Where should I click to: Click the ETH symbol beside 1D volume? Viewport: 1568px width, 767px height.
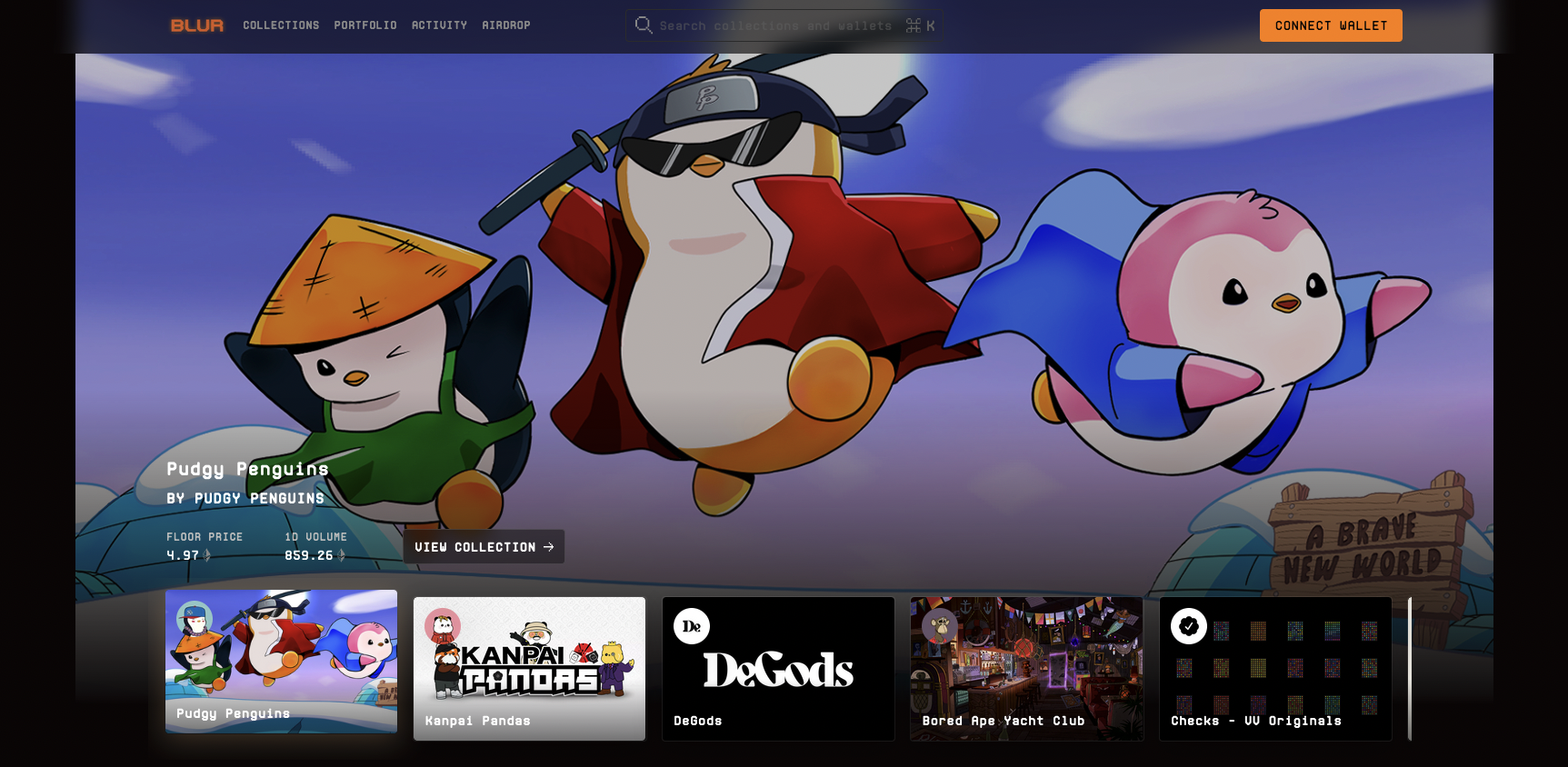point(342,555)
